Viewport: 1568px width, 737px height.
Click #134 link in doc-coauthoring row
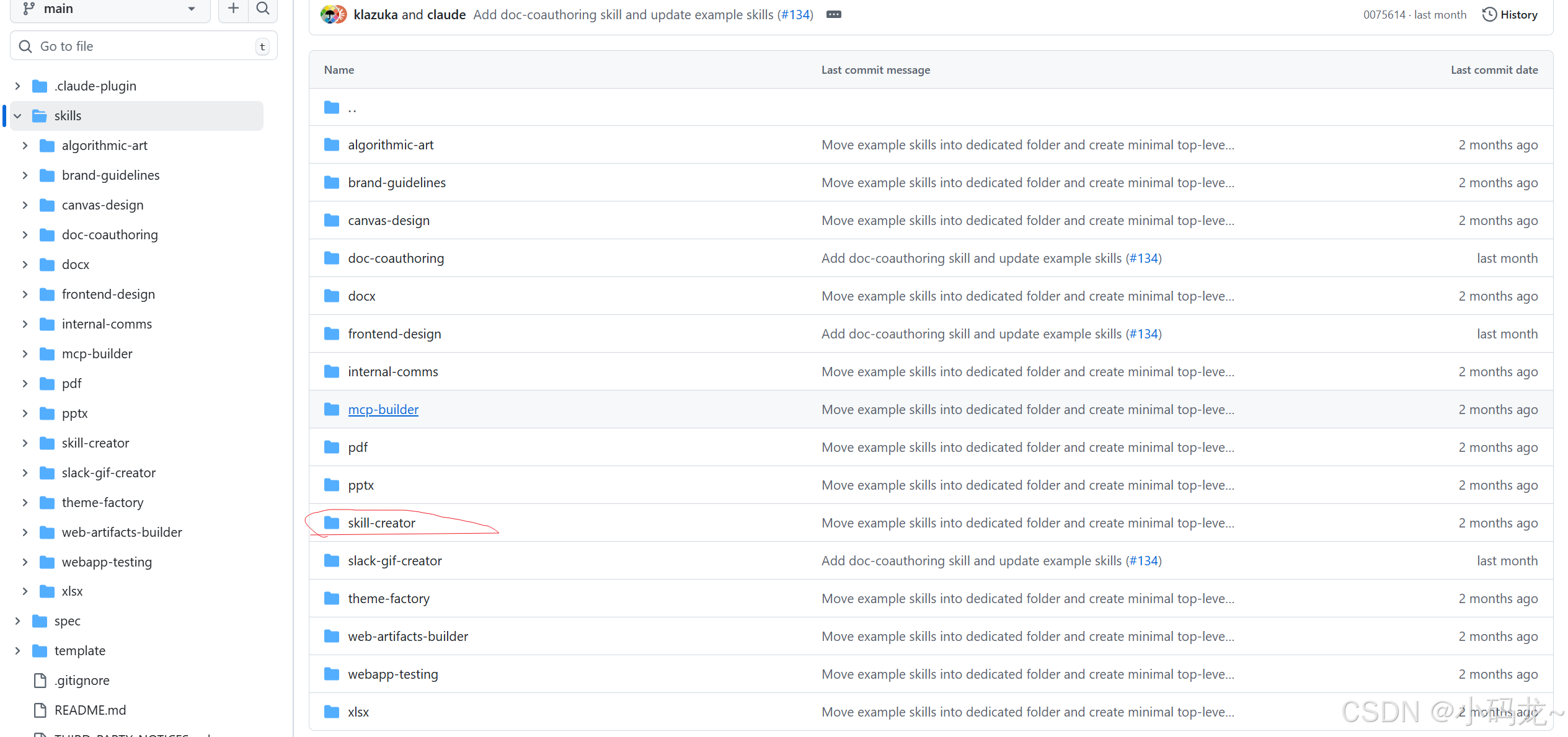coord(1143,258)
